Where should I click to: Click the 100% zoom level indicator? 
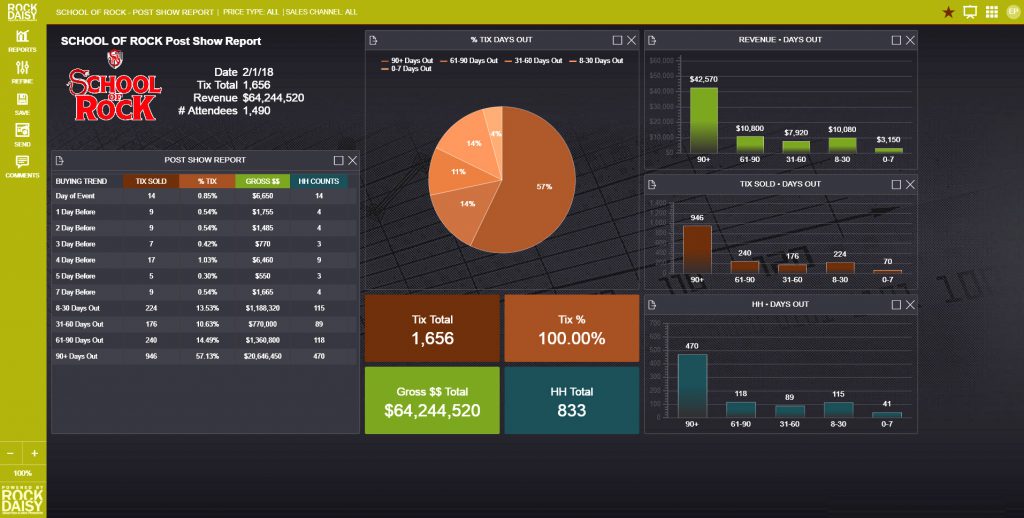click(x=23, y=473)
